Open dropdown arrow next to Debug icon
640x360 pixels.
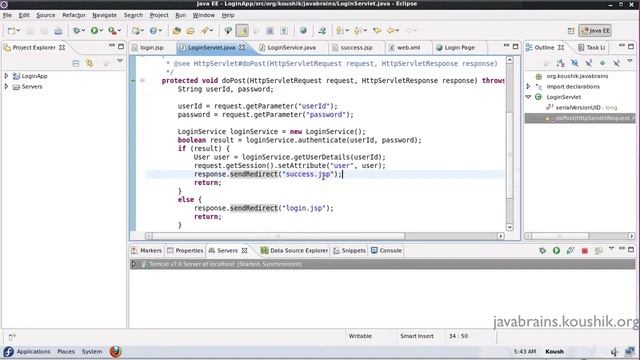pyautogui.click(x=83, y=31)
